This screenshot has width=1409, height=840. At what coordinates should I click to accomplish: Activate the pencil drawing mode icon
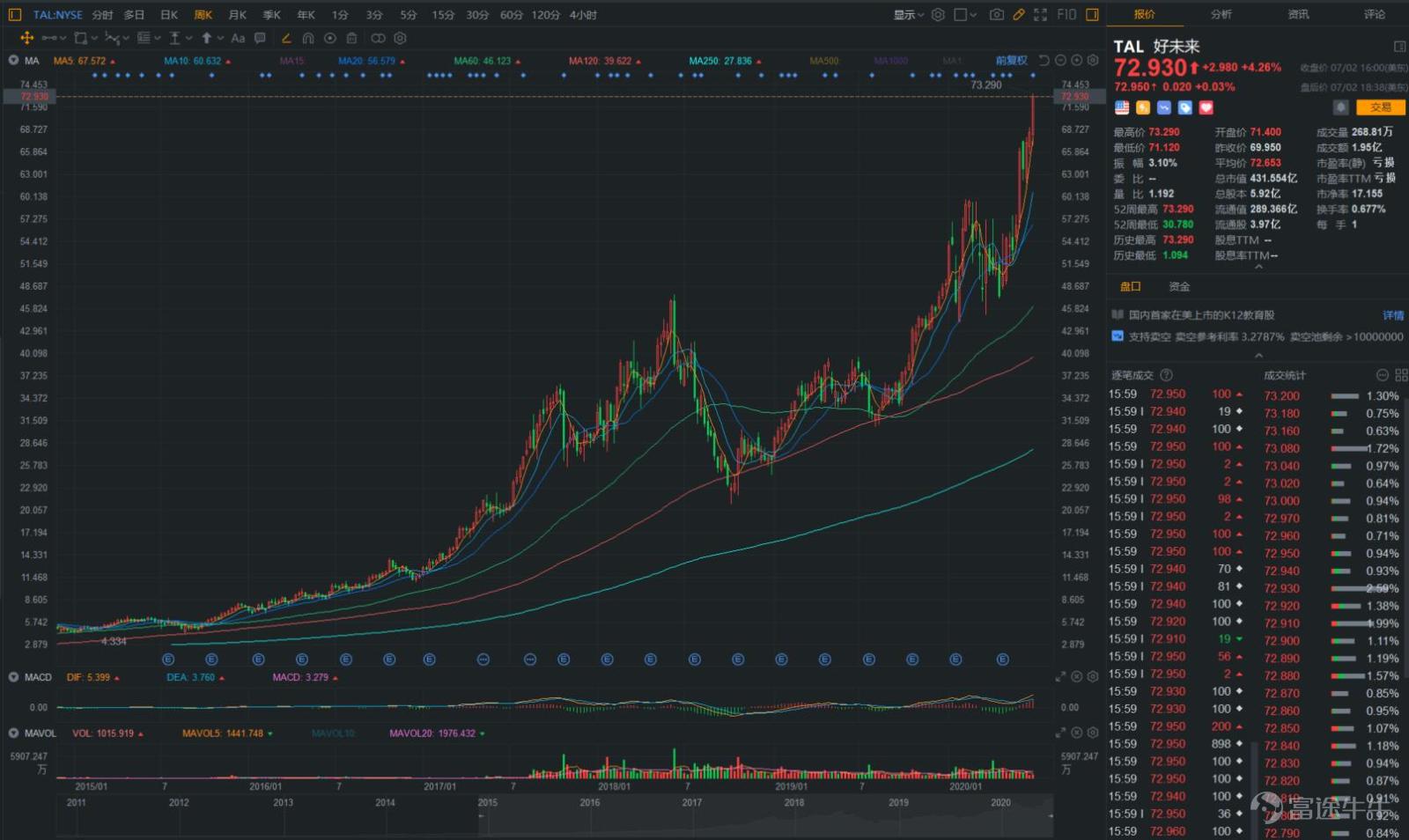pos(1018,14)
